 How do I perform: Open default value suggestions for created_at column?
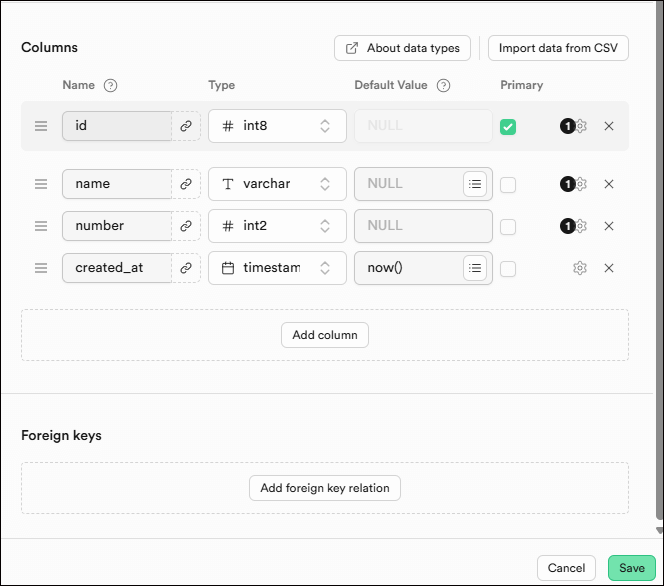[x=475, y=268]
